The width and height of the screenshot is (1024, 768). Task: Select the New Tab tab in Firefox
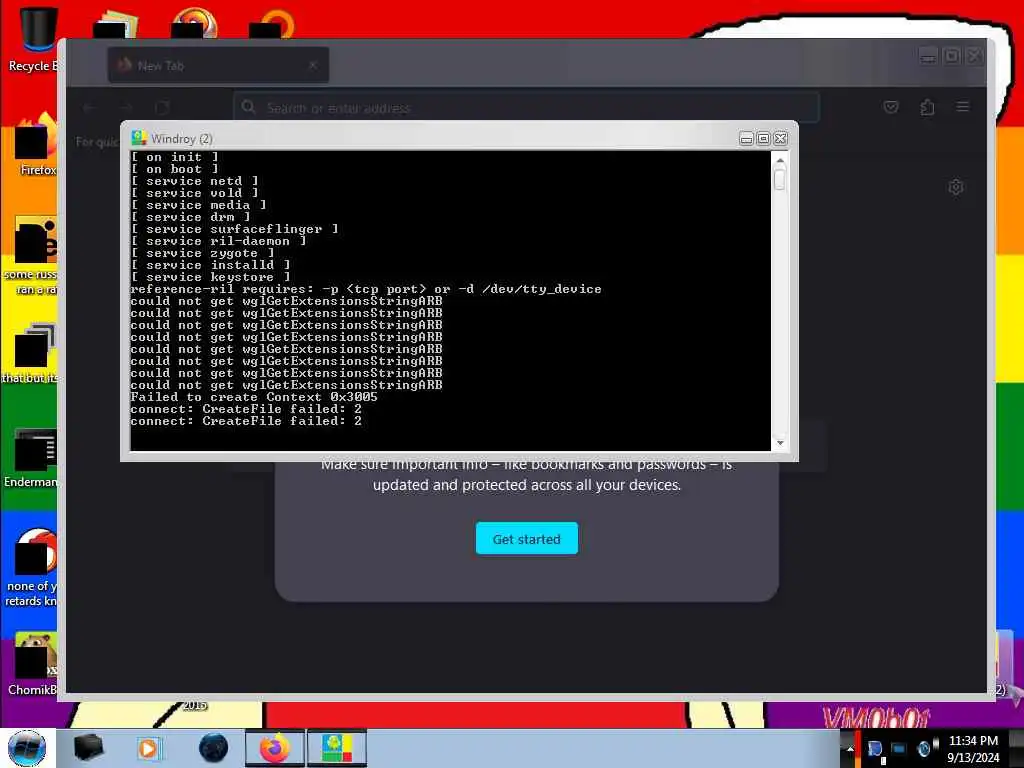(218, 65)
